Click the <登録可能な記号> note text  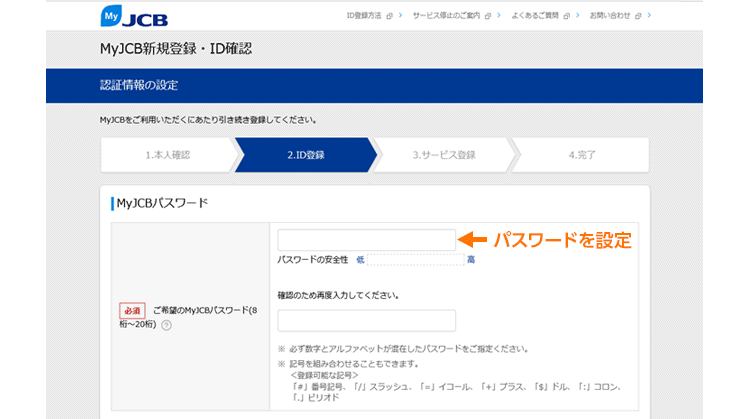click(324, 375)
